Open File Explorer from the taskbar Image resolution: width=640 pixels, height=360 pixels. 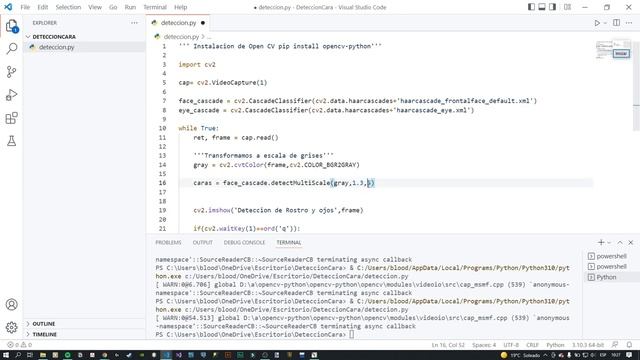[42, 355]
